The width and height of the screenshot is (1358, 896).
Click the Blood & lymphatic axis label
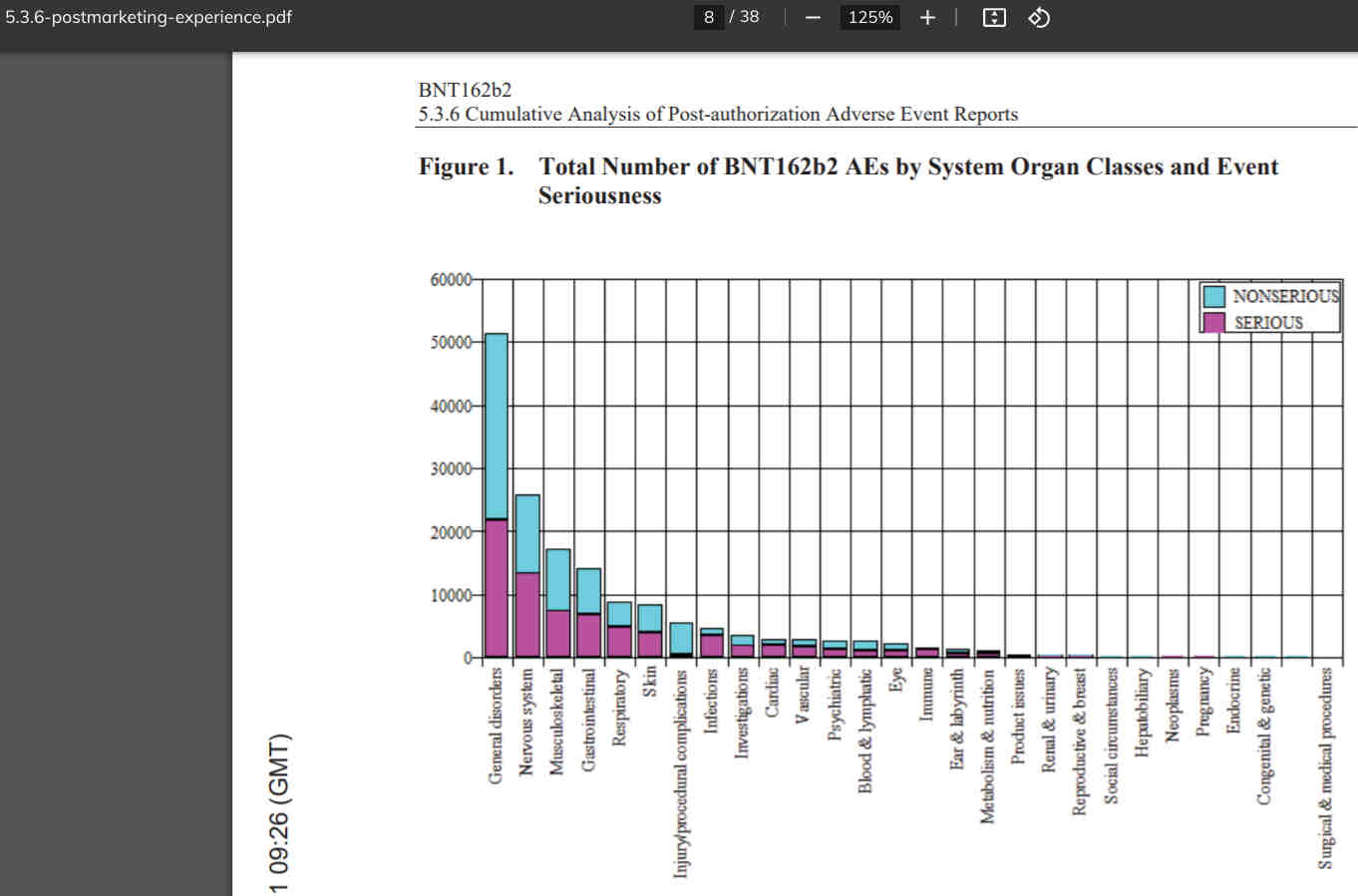click(x=865, y=731)
